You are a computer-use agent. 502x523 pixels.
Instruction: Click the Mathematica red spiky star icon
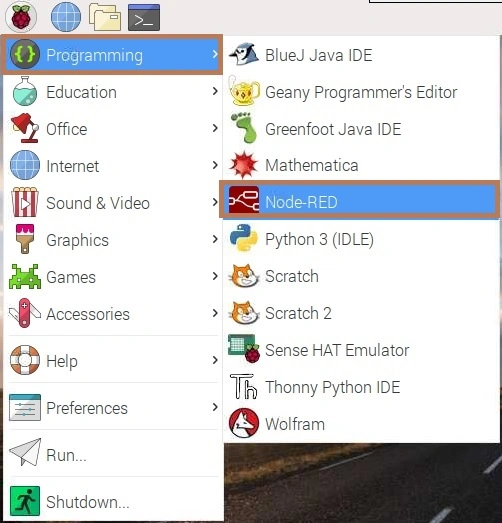(244, 165)
